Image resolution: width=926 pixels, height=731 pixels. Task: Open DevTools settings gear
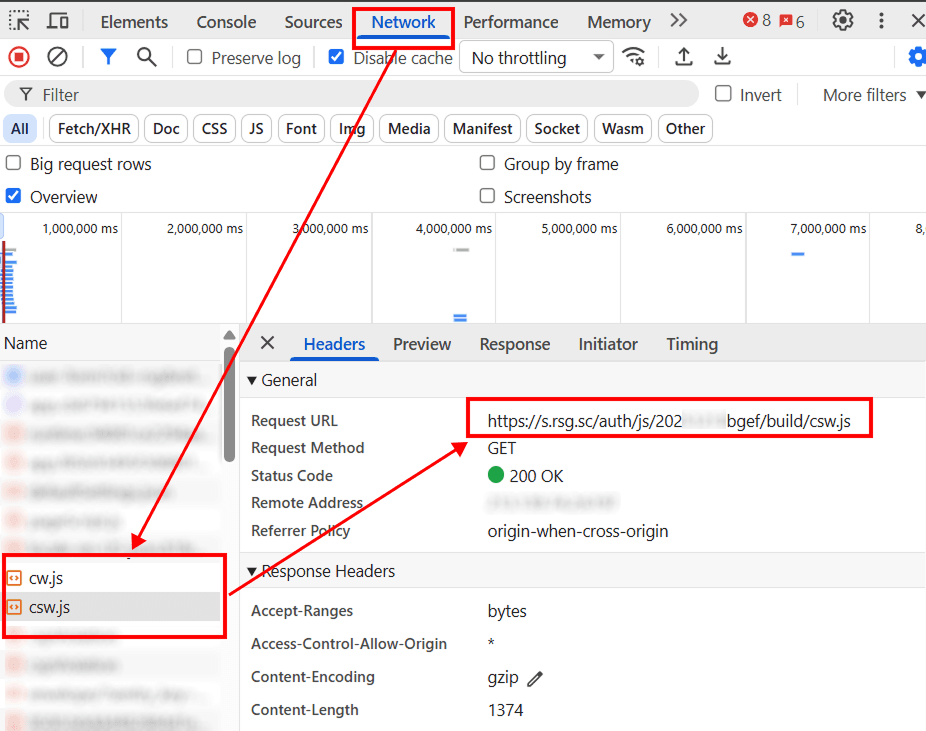pos(843,21)
